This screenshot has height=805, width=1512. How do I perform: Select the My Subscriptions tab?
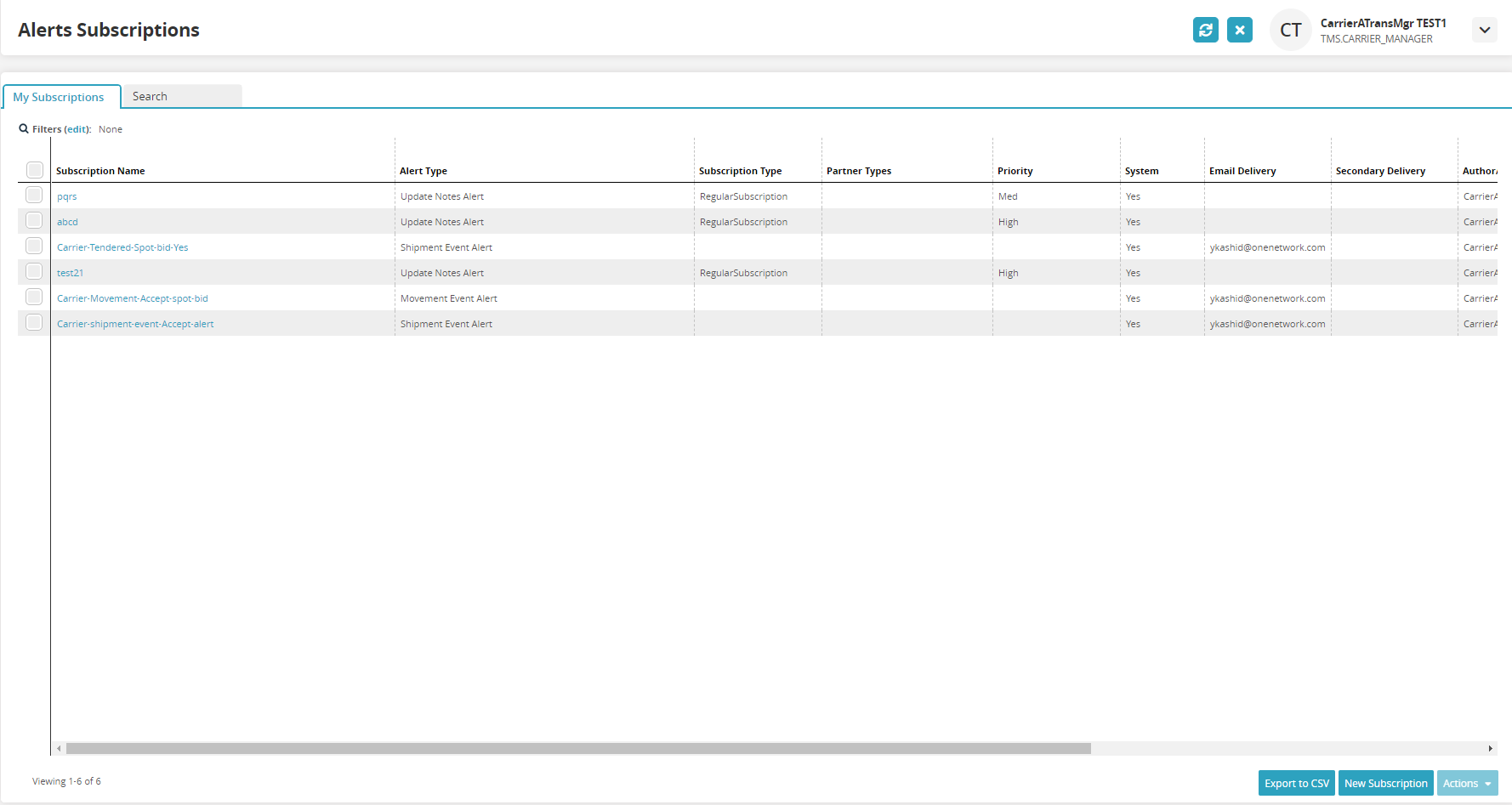pyautogui.click(x=59, y=97)
